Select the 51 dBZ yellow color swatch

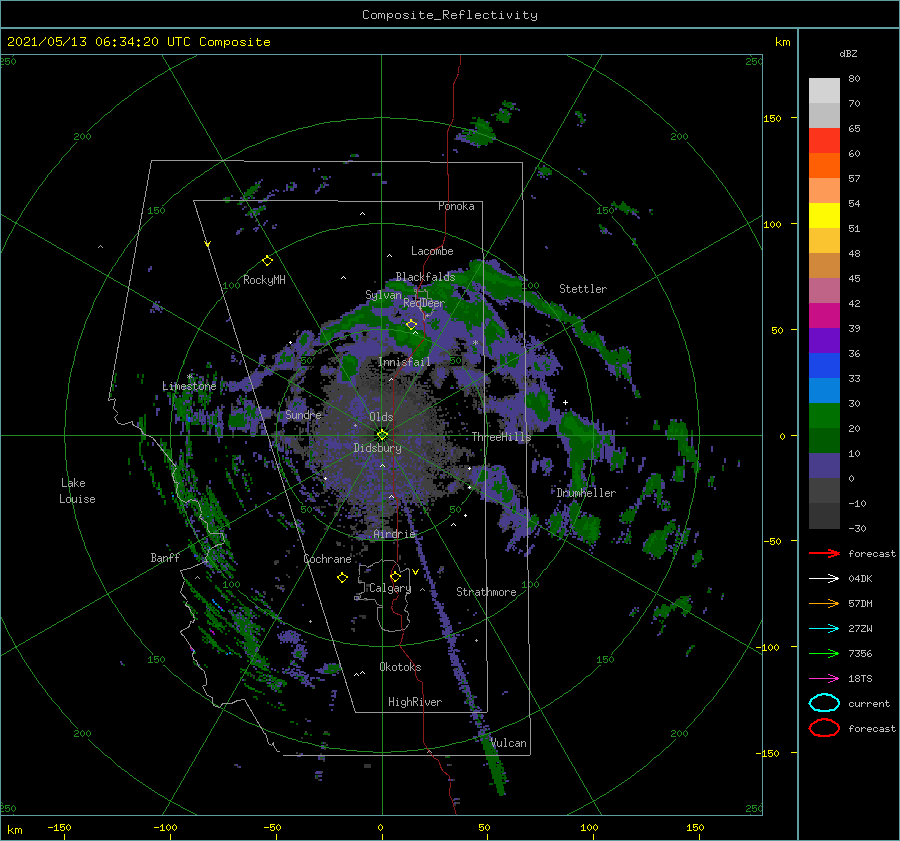[x=824, y=216]
